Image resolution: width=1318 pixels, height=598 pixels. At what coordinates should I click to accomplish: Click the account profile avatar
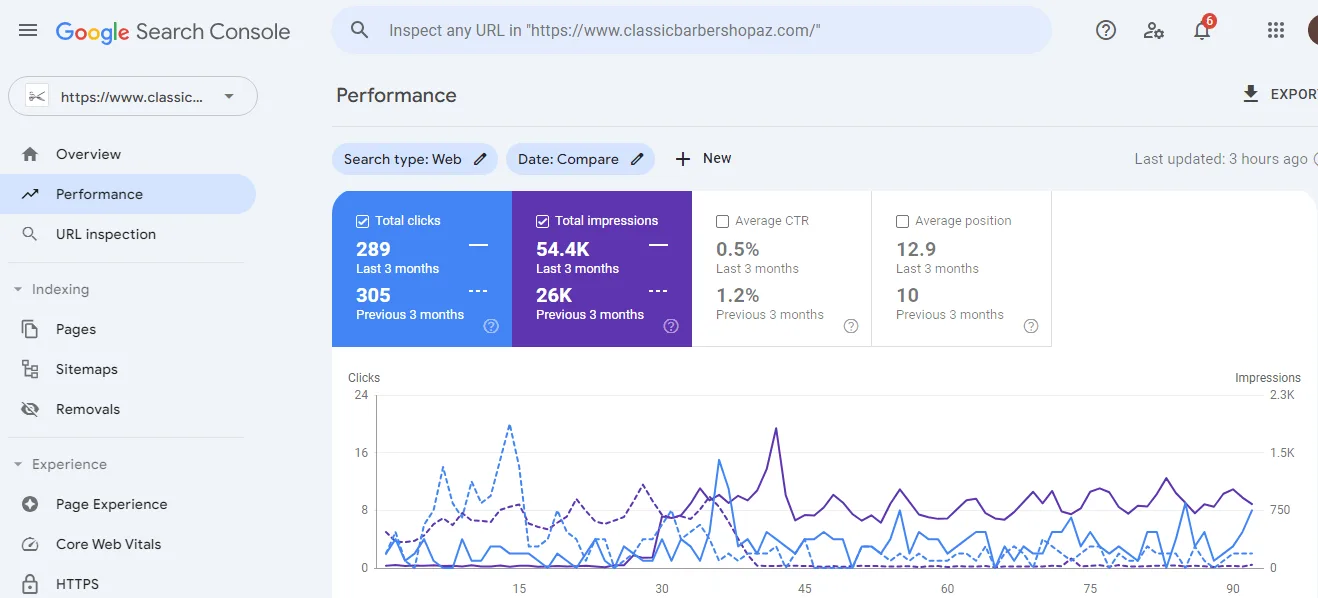[x=1313, y=30]
